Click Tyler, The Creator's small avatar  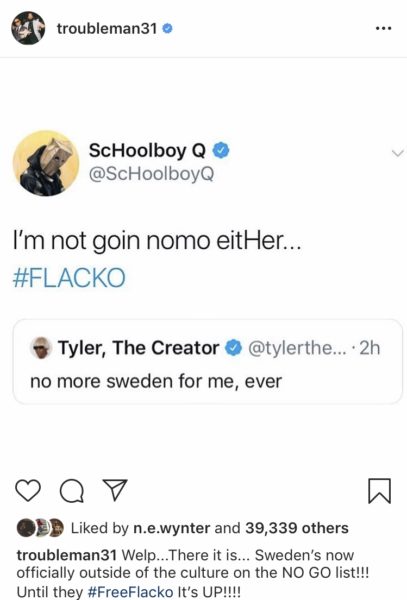pyautogui.click(x=41, y=347)
